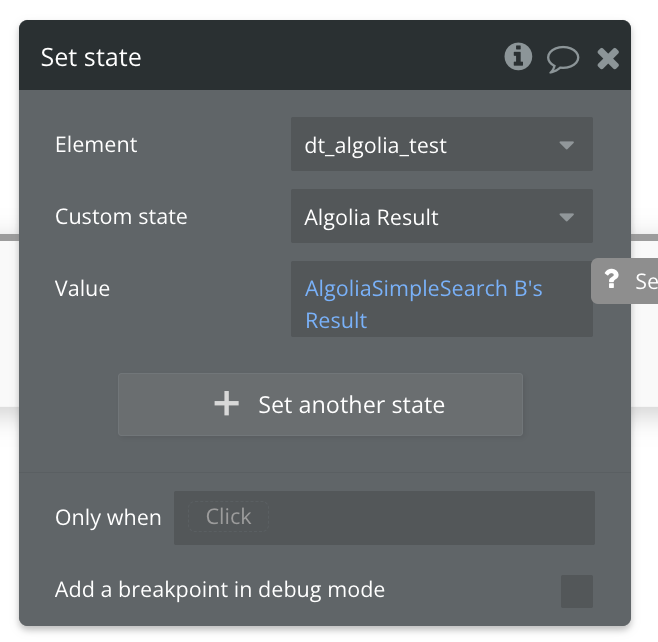Screen dimensions: 658x642
Task: Open the Algolia Result state selector
Action: 442,216
